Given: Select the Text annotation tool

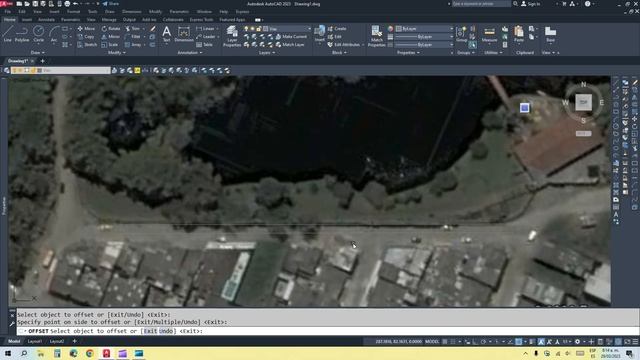Looking at the screenshot, I should click(167, 34).
